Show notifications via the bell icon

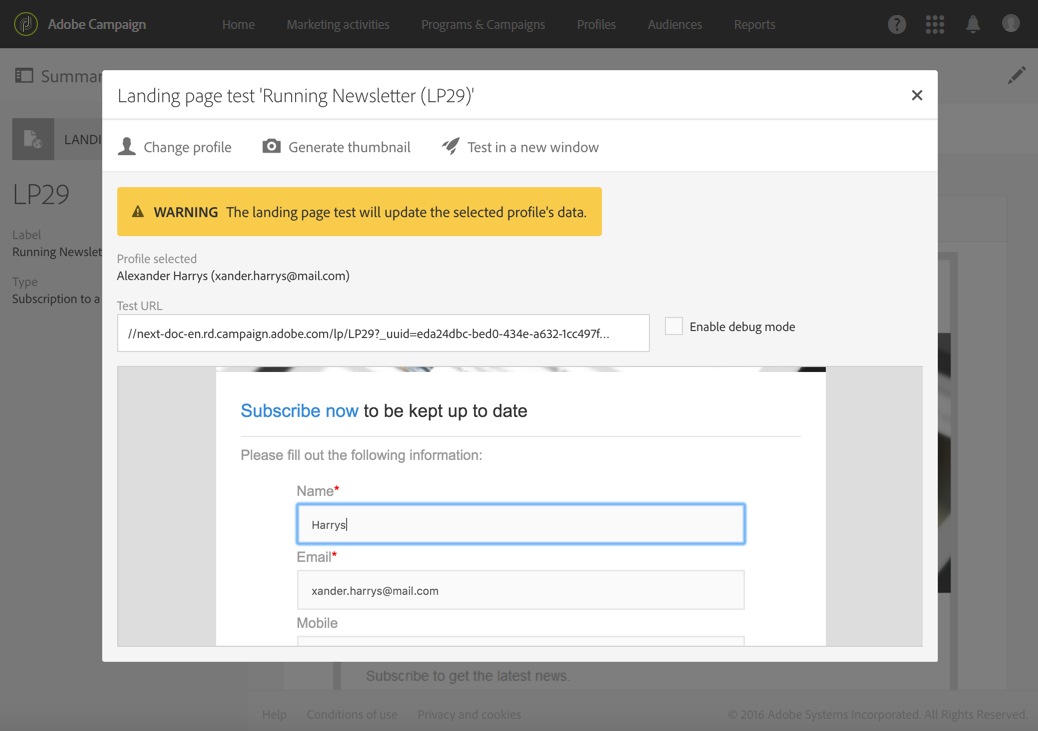[x=973, y=24]
